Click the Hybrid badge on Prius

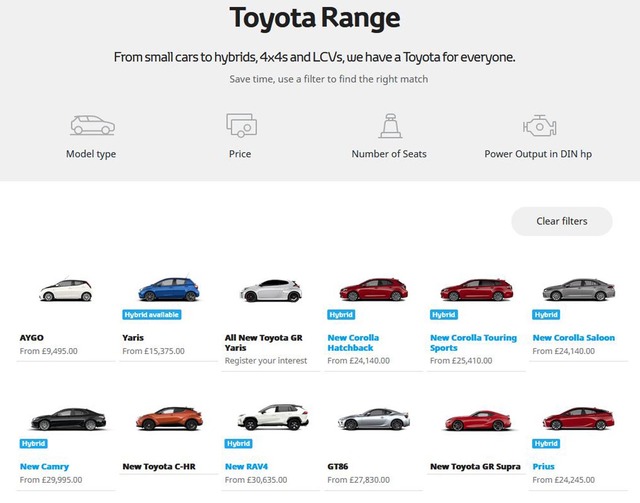pyautogui.click(x=546, y=443)
